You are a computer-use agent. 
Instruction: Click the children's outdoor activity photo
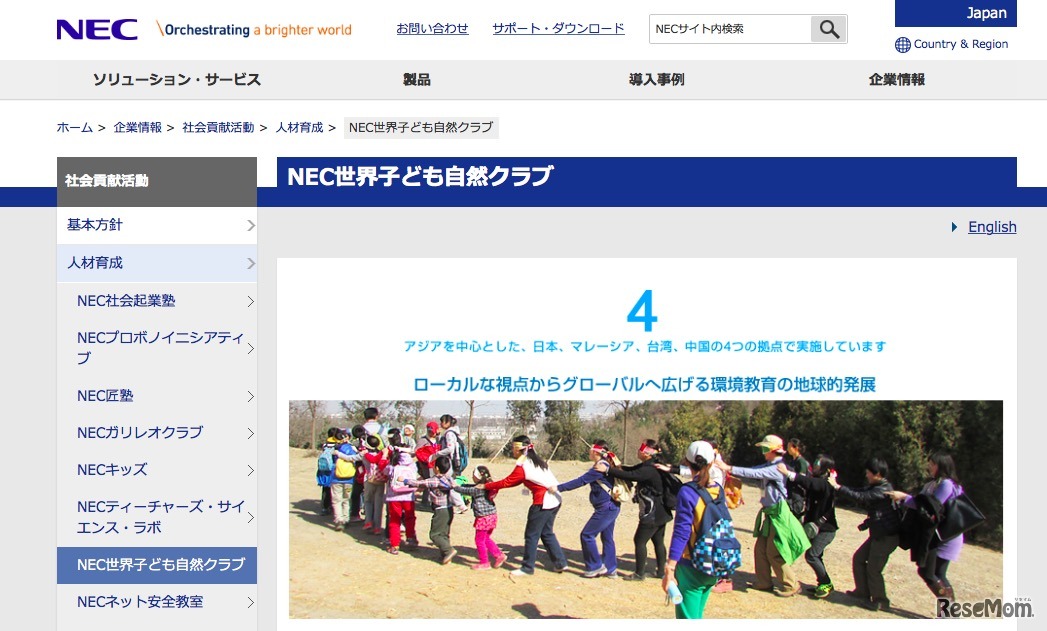click(x=646, y=509)
